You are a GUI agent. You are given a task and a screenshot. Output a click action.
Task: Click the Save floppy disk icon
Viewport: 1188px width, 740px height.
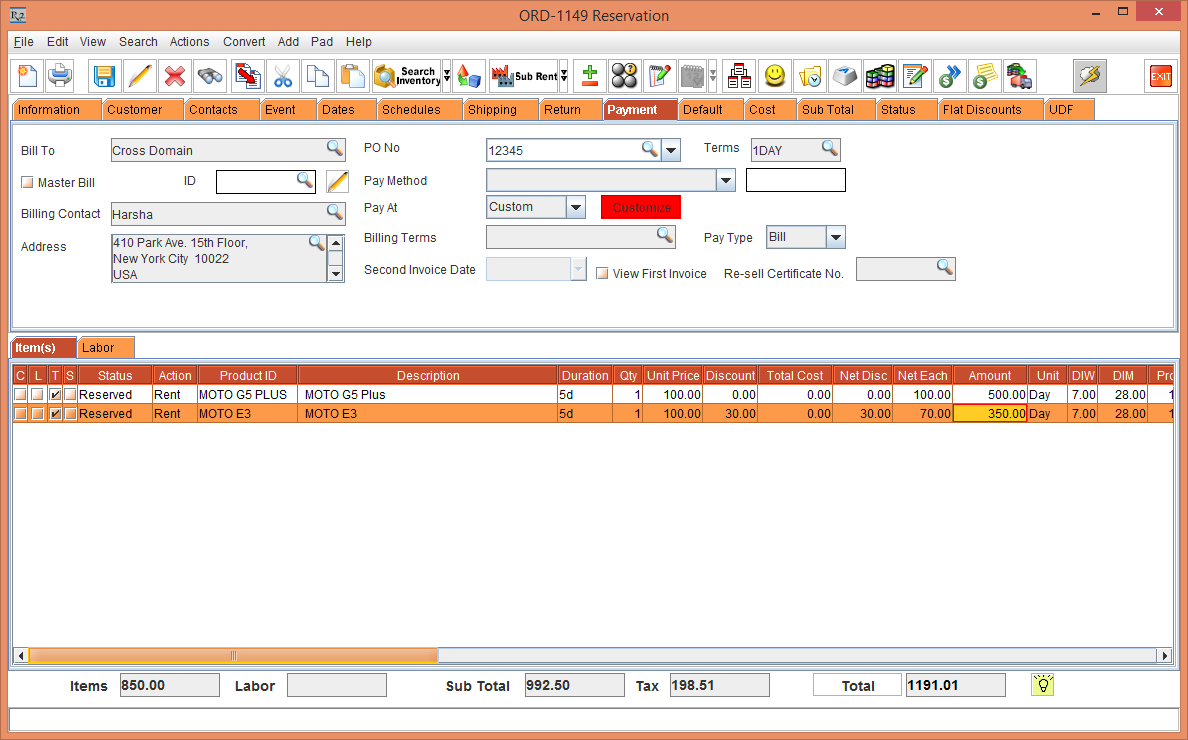point(104,76)
